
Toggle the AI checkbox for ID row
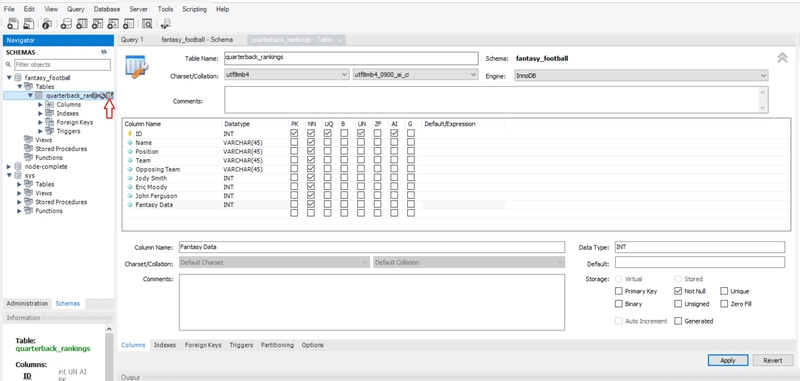[x=394, y=133]
